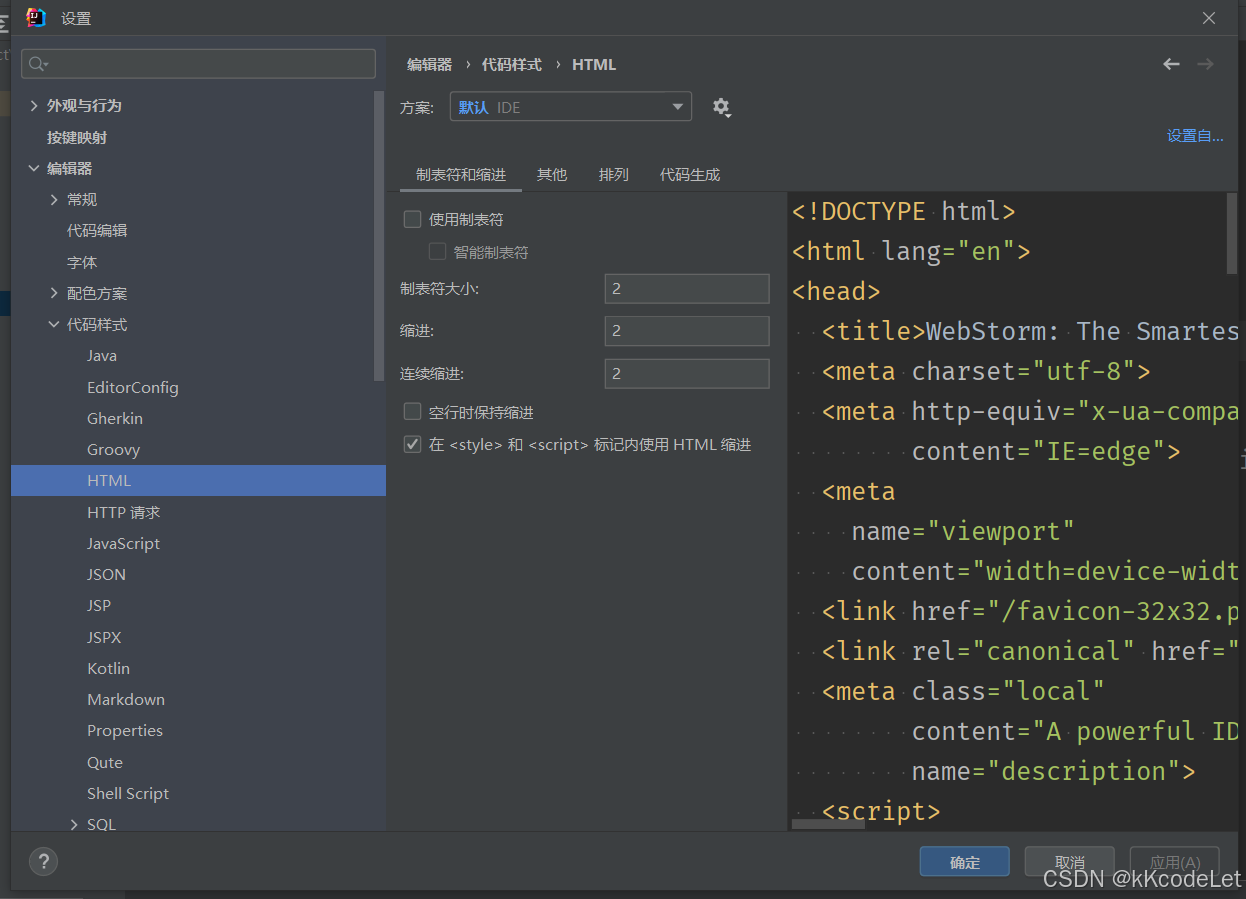Click the settings tree vertical scrollbar

tap(379, 235)
